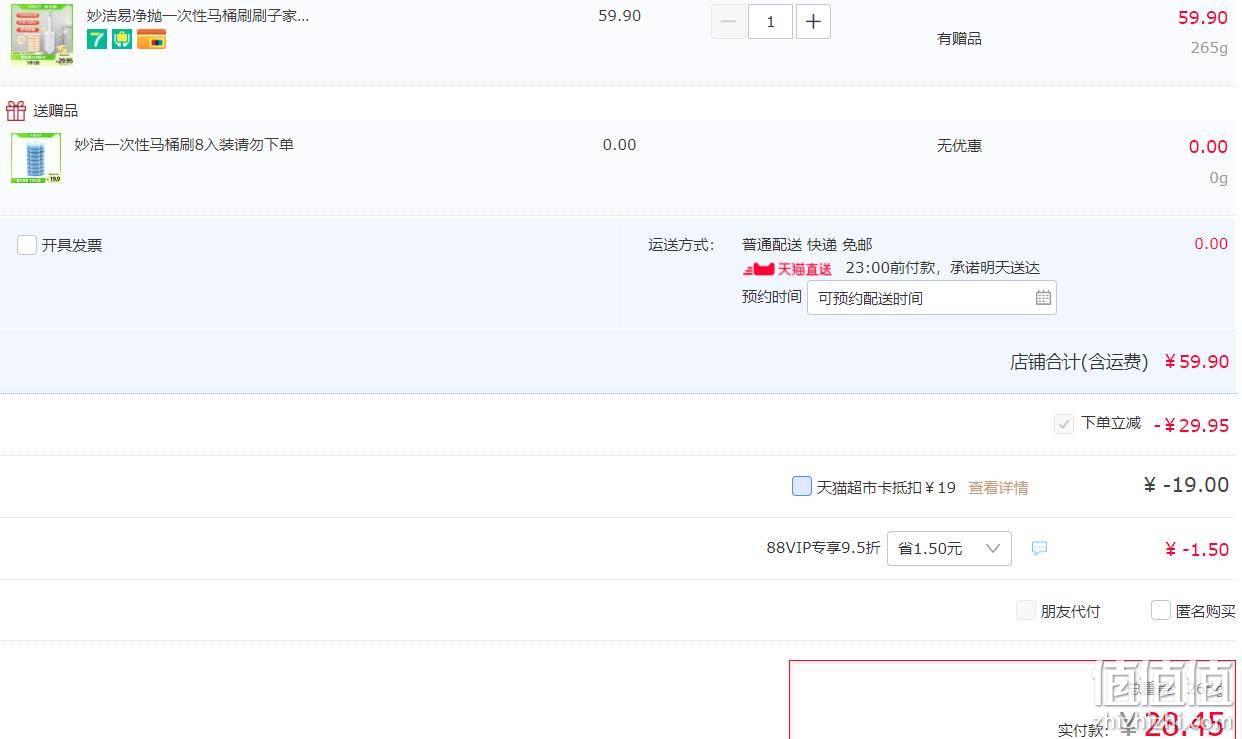Click the green 7-day return badge icon
The image size is (1242, 739).
tap(97, 39)
